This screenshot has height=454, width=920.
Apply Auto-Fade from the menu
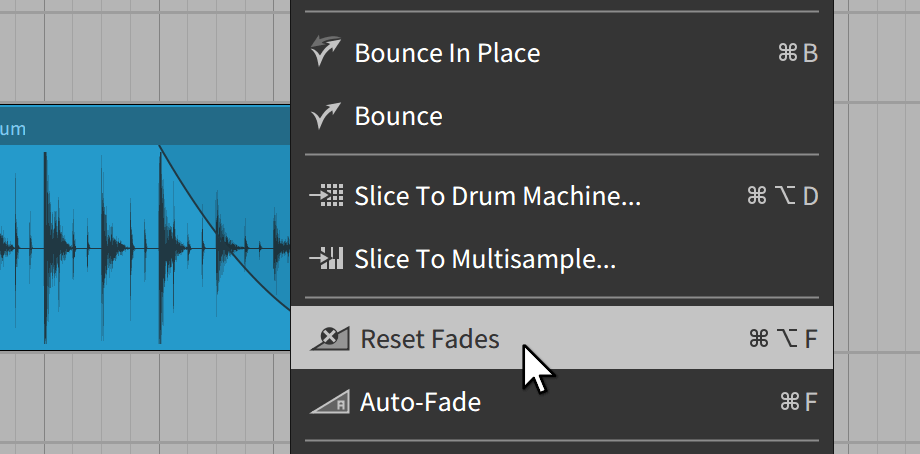point(420,403)
